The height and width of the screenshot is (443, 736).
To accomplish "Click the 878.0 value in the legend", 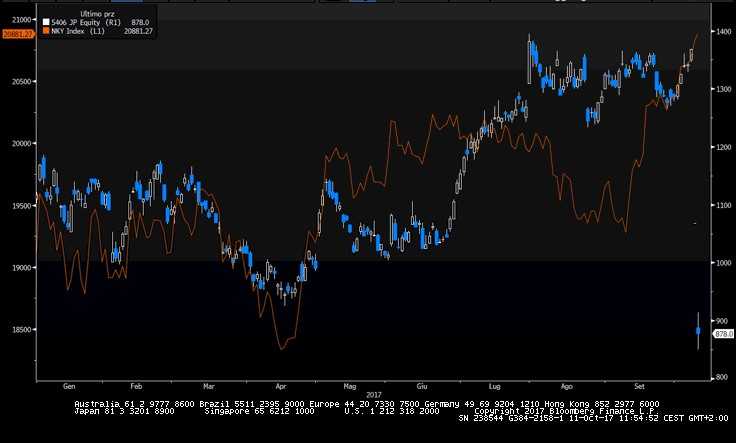I will point(140,22).
